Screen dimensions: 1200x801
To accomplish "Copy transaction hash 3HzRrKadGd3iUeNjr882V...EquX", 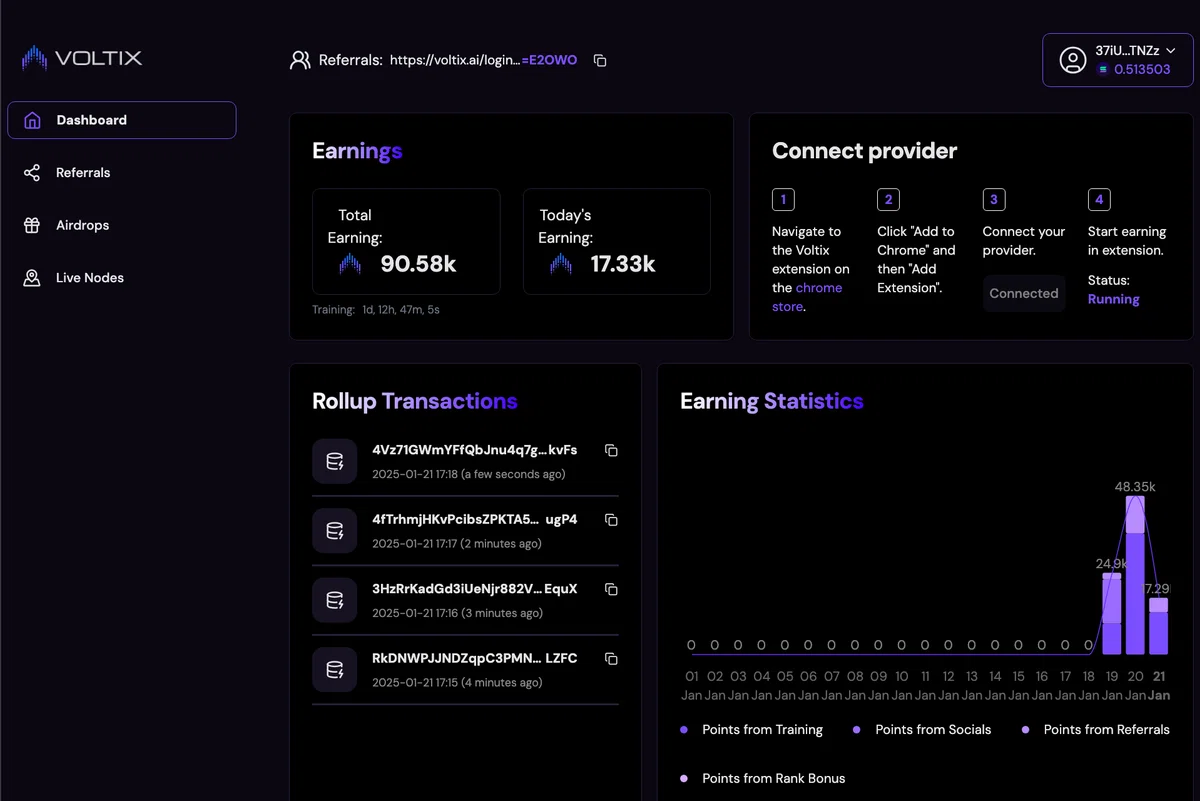I will coord(611,590).
